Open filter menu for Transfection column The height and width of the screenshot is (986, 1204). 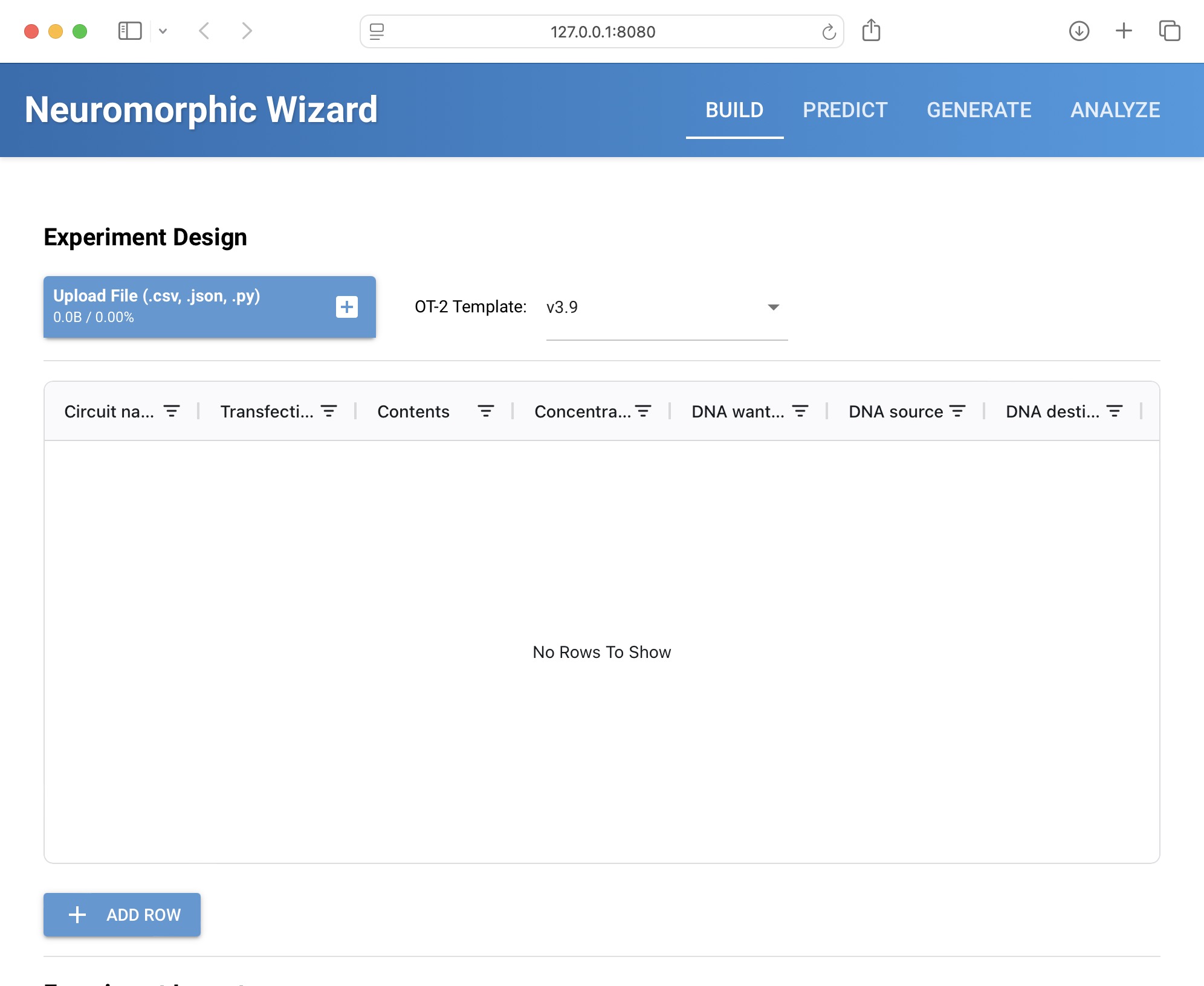point(329,411)
